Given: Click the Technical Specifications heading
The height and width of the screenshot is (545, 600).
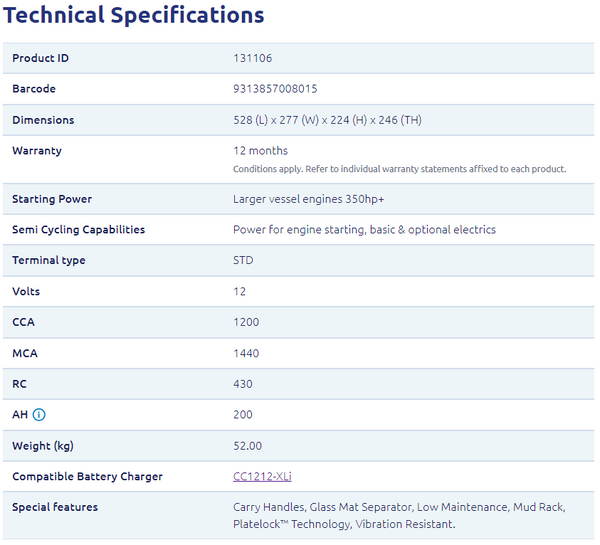Looking at the screenshot, I should click(134, 16).
